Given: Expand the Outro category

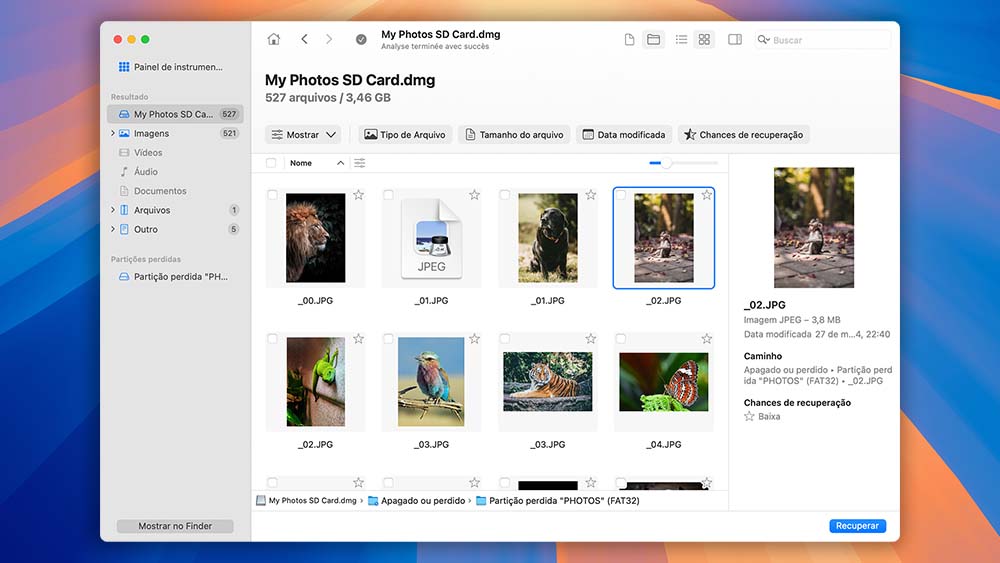Looking at the screenshot, I should click(113, 229).
